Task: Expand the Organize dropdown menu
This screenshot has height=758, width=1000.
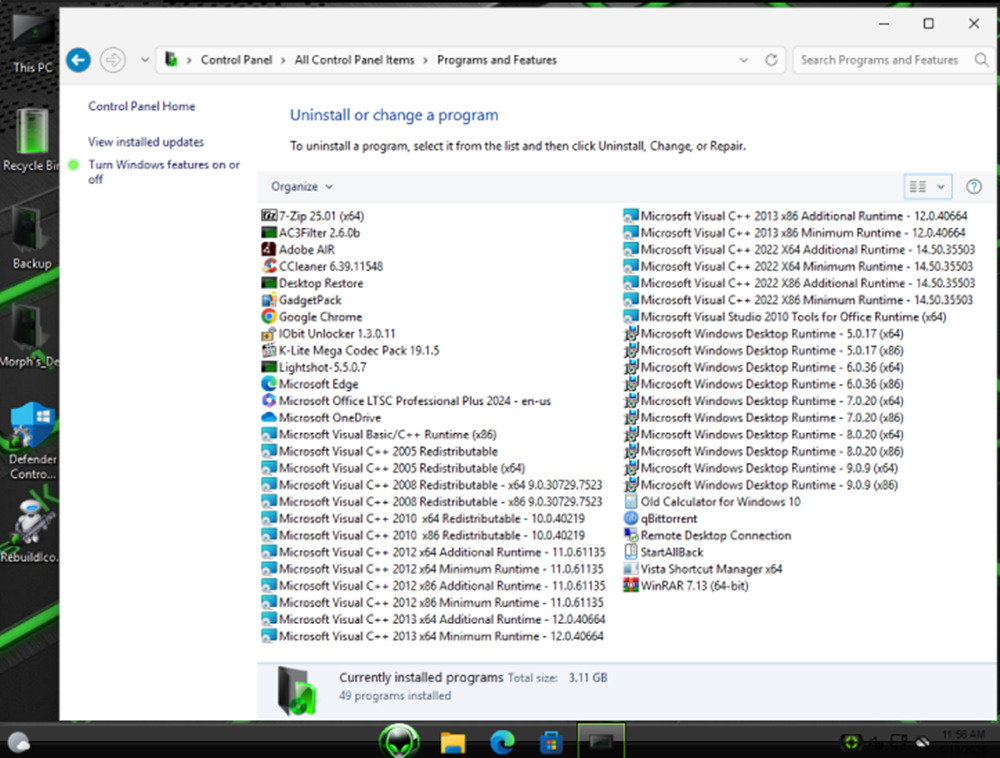Action: pyautogui.click(x=301, y=187)
